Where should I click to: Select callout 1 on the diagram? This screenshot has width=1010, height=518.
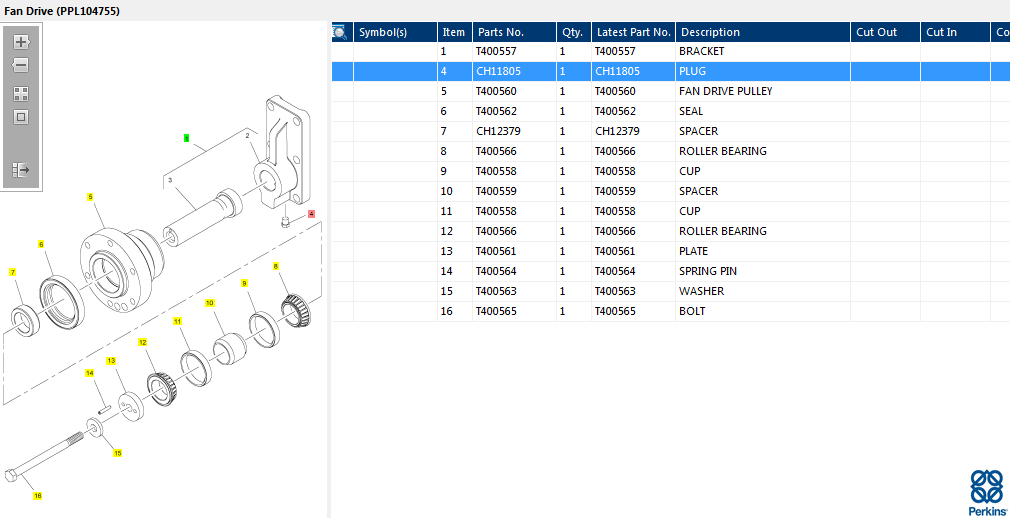(187, 138)
